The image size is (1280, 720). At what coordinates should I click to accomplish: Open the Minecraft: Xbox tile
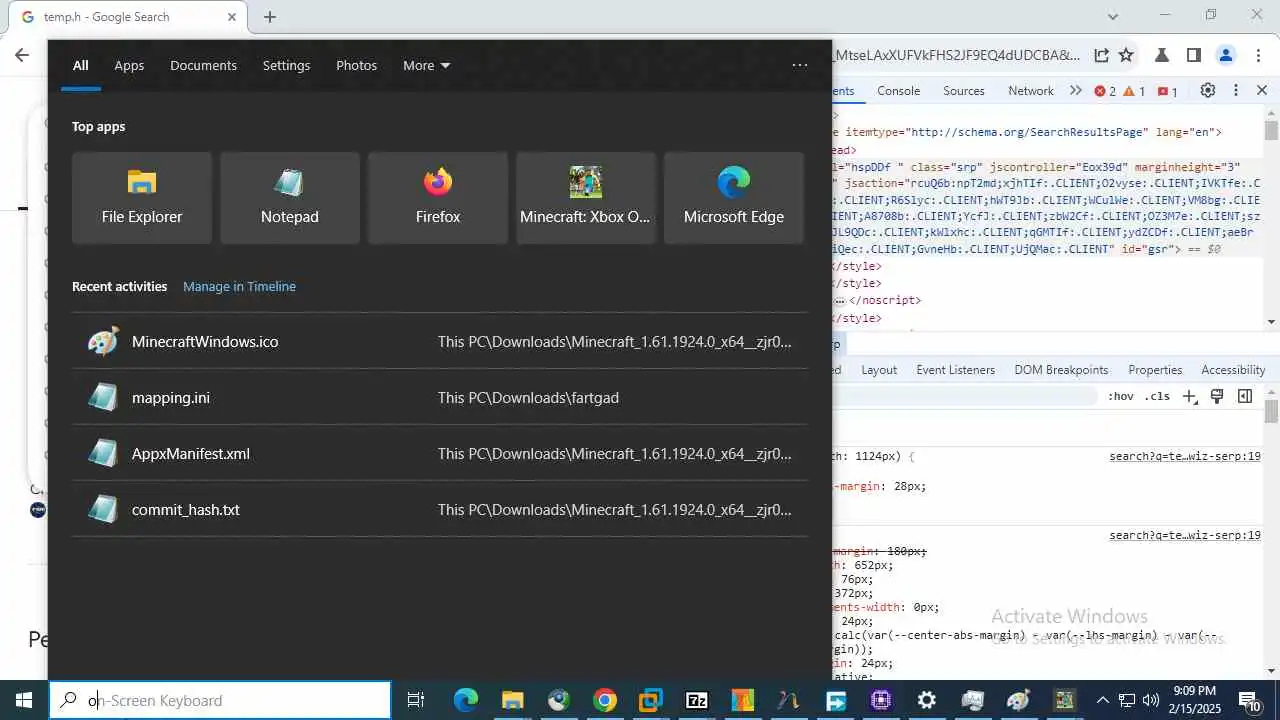click(x=586, y=198)
